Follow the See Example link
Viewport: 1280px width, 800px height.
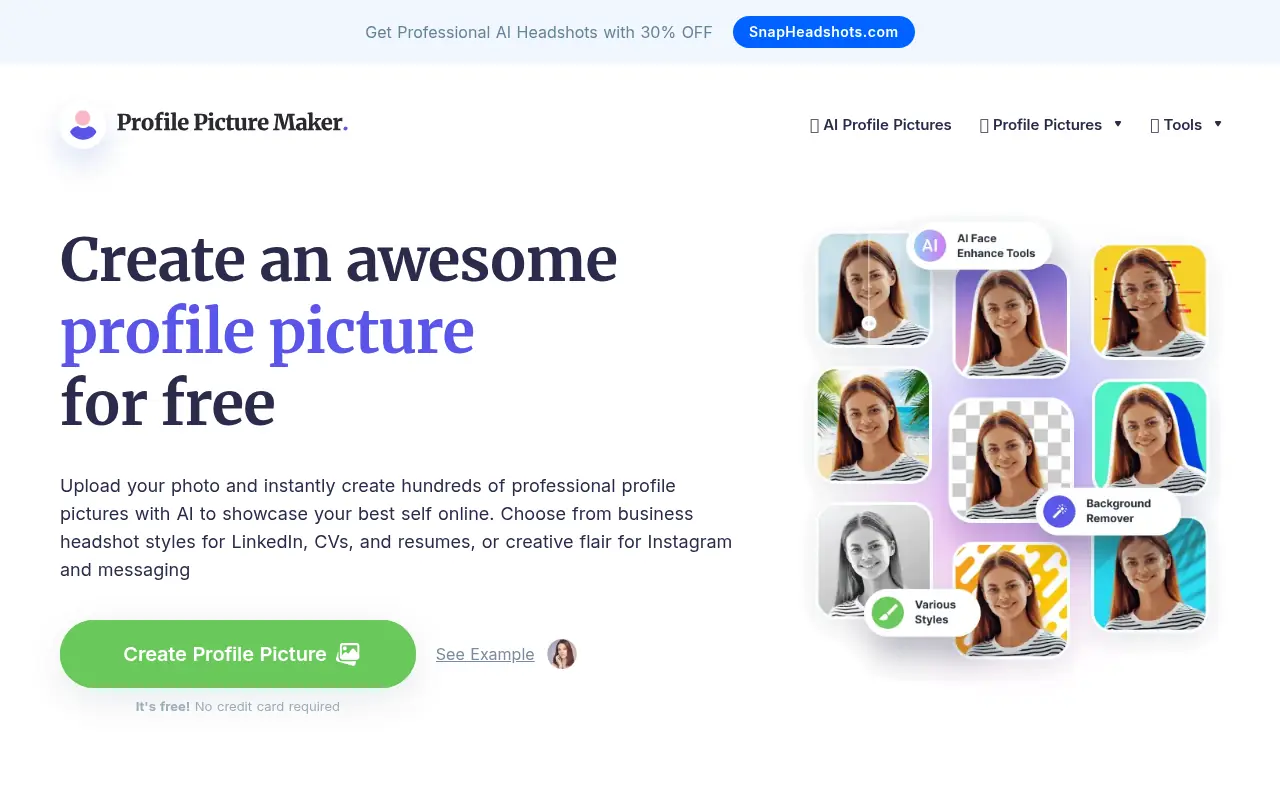pos(484,654)
